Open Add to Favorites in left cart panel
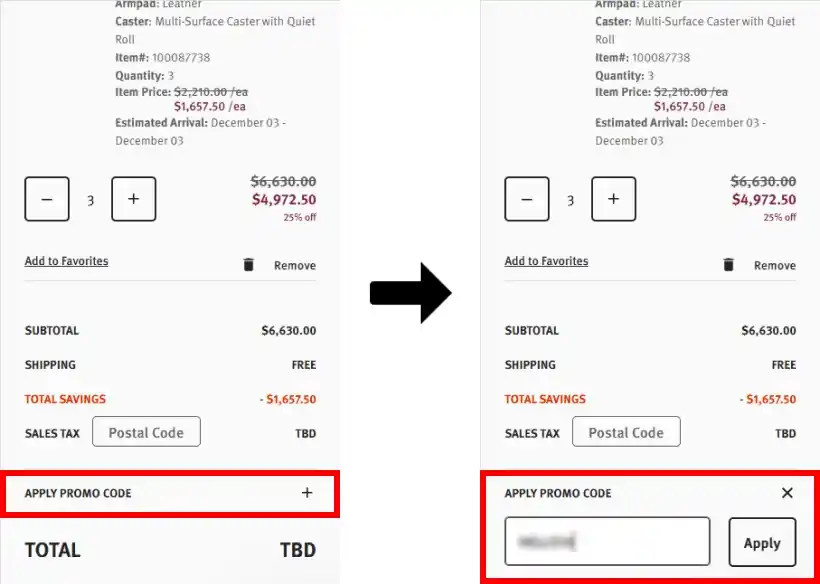Screen dimensions: 820x584 66,261
